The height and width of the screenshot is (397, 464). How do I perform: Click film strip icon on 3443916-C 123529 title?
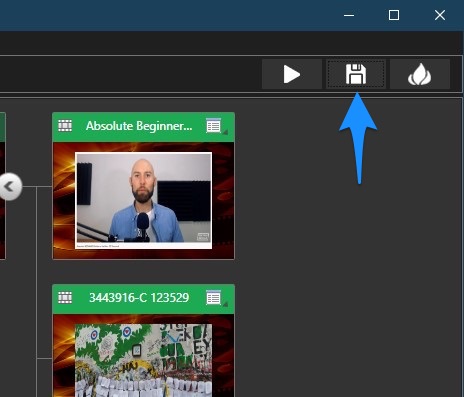[65, 297]
